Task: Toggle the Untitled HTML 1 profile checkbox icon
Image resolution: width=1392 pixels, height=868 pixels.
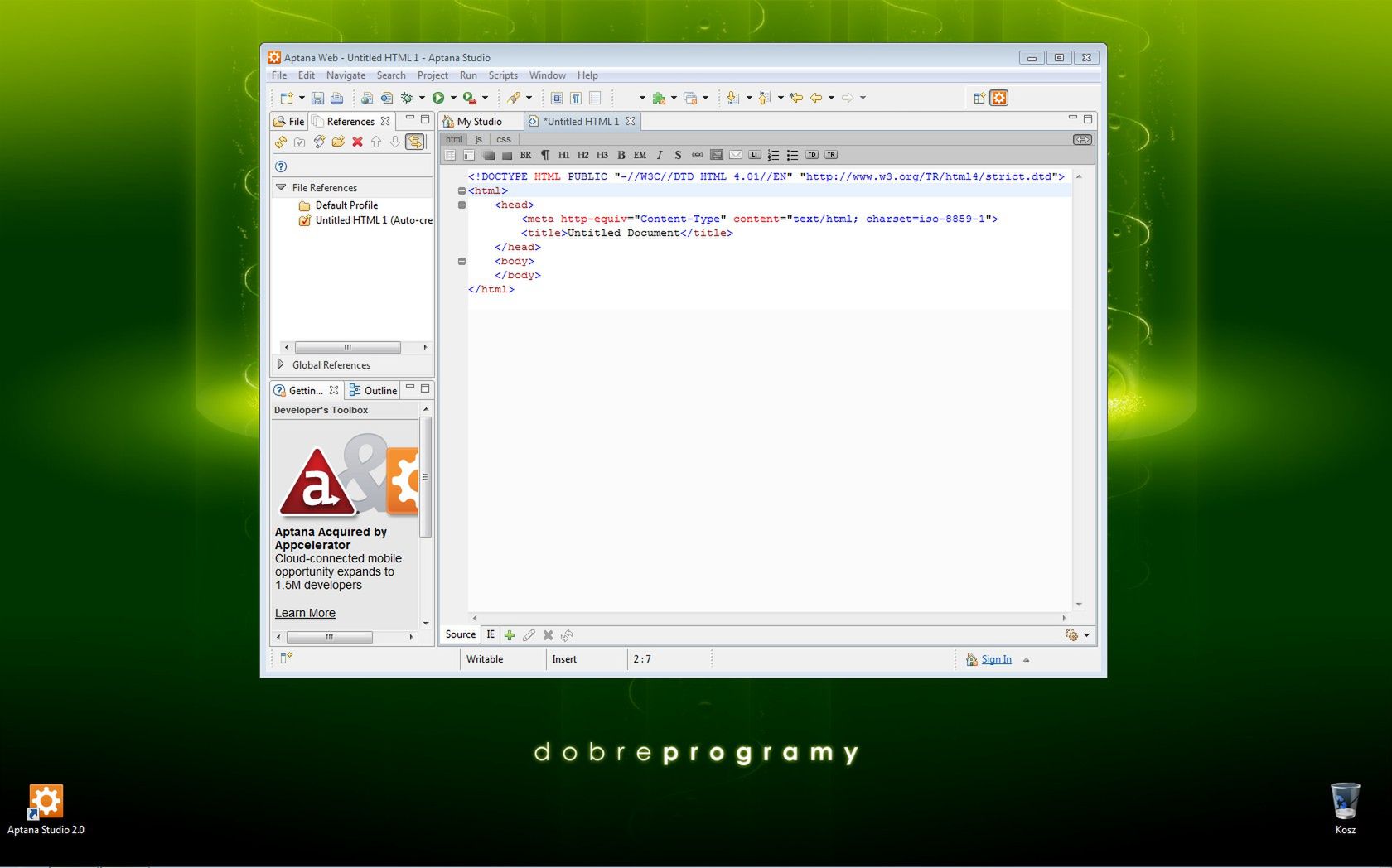Action: click(304, 220)
